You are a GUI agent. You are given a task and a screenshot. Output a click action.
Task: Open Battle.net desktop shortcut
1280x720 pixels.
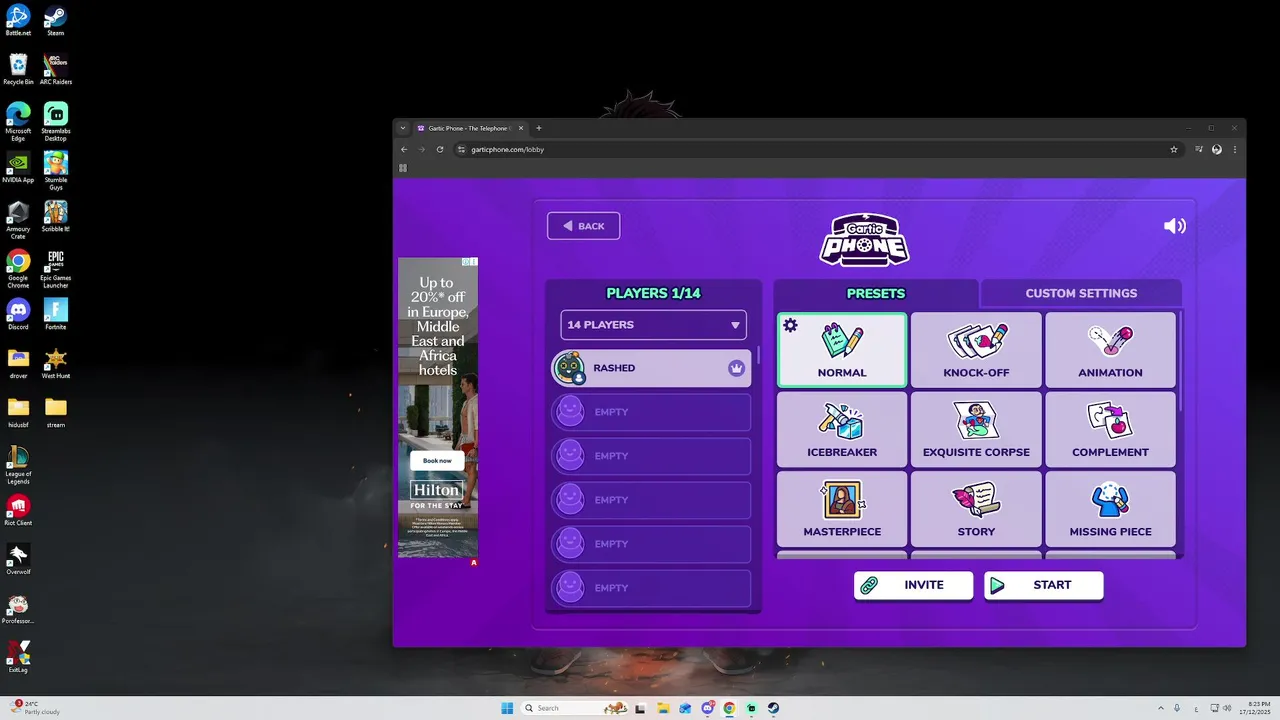[18, 20]
